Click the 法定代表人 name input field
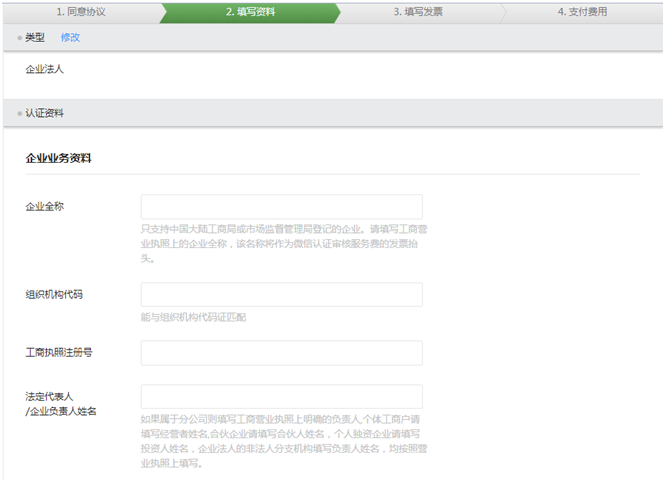The width and height of the screenshot is (665, 482). (281, 397)
